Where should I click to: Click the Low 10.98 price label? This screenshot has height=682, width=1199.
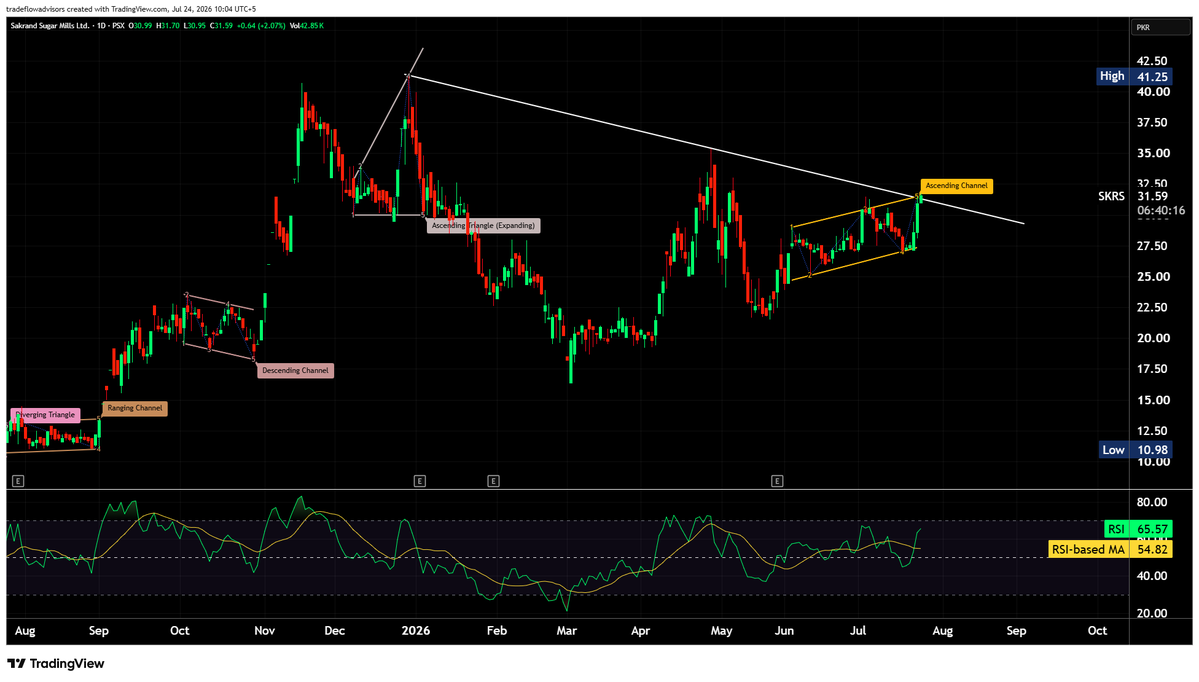coord(1136,450)
